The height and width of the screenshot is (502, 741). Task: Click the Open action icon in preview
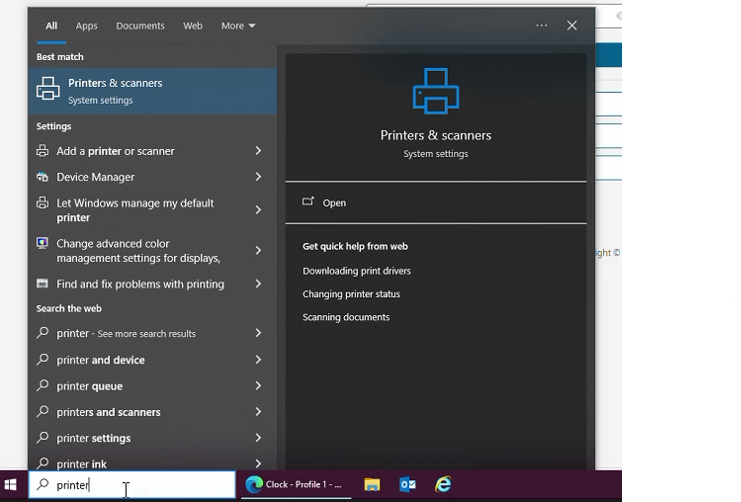(308, 201)
